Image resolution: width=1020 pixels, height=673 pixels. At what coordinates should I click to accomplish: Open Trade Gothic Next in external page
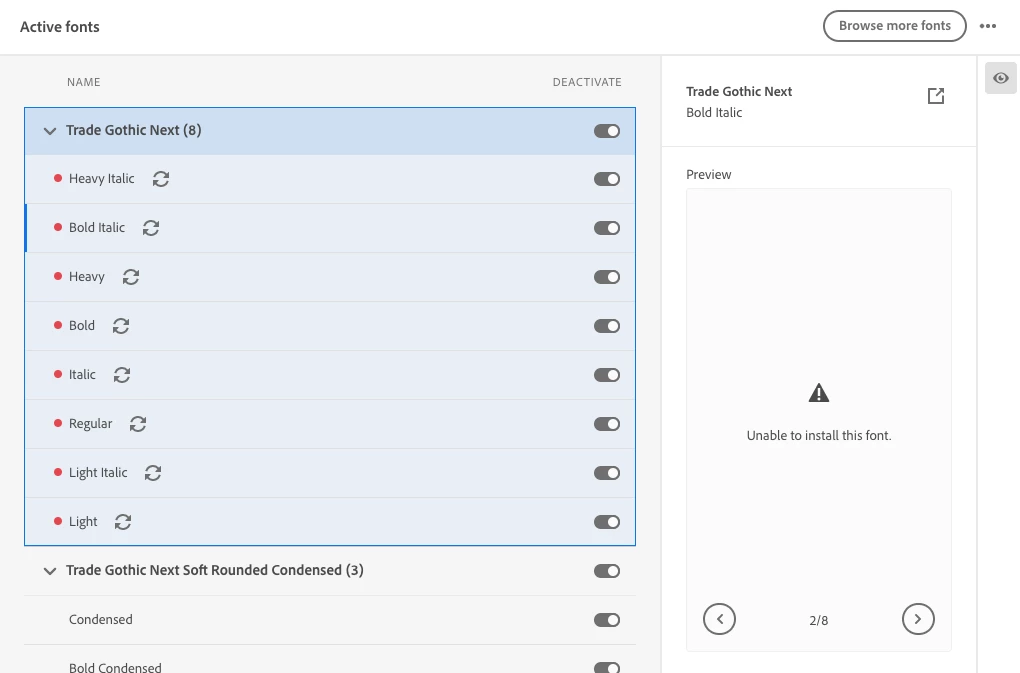tap(935, 96)
